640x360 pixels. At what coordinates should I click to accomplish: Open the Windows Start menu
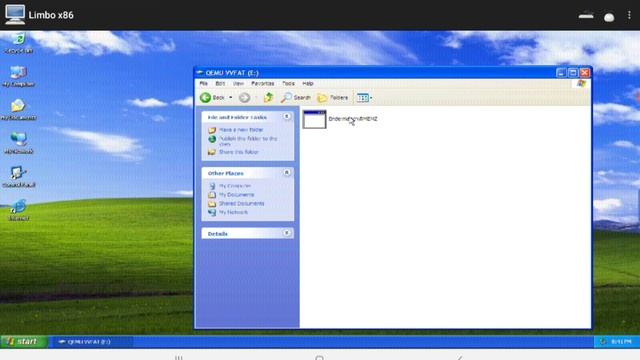coord(24,341)
